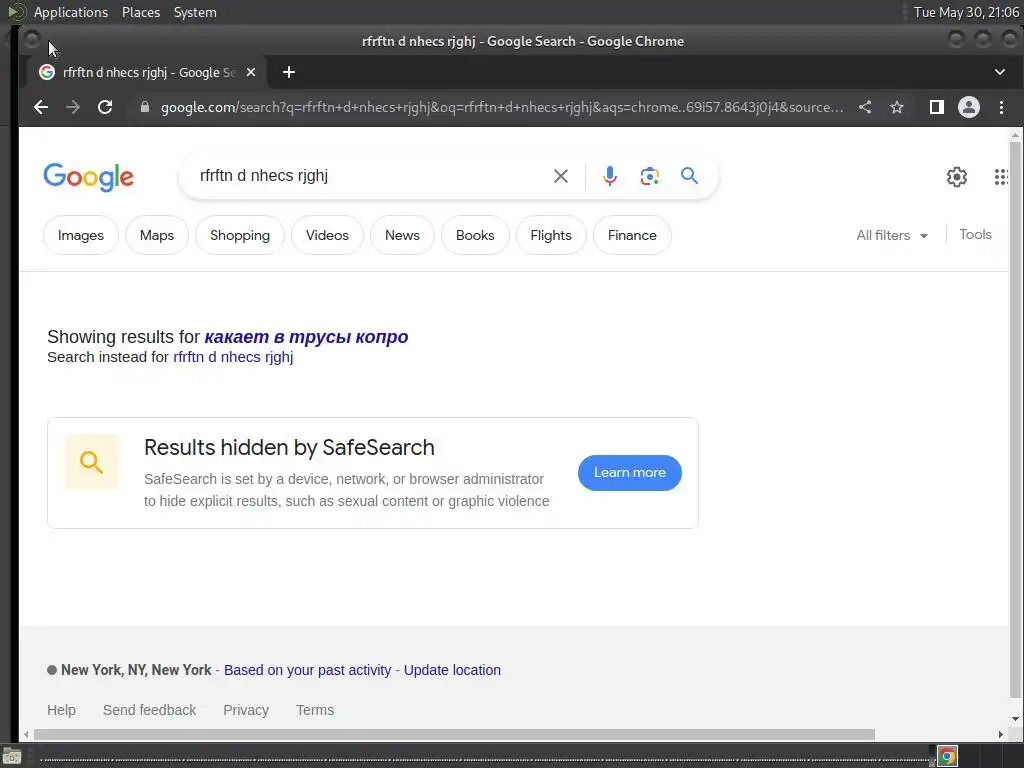Click the corrected Russian query link
This screenshot has width=1024, height=768.
[x=306, y=337]
